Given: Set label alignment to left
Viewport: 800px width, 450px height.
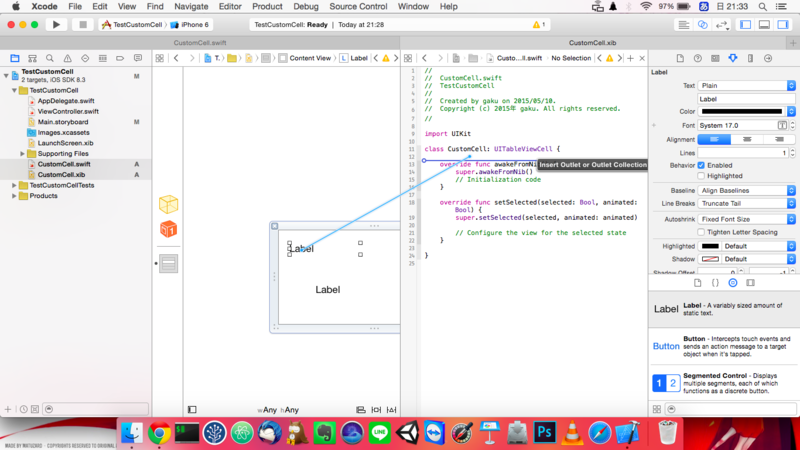Looking at the screenshot, I should tap(714, 139).
